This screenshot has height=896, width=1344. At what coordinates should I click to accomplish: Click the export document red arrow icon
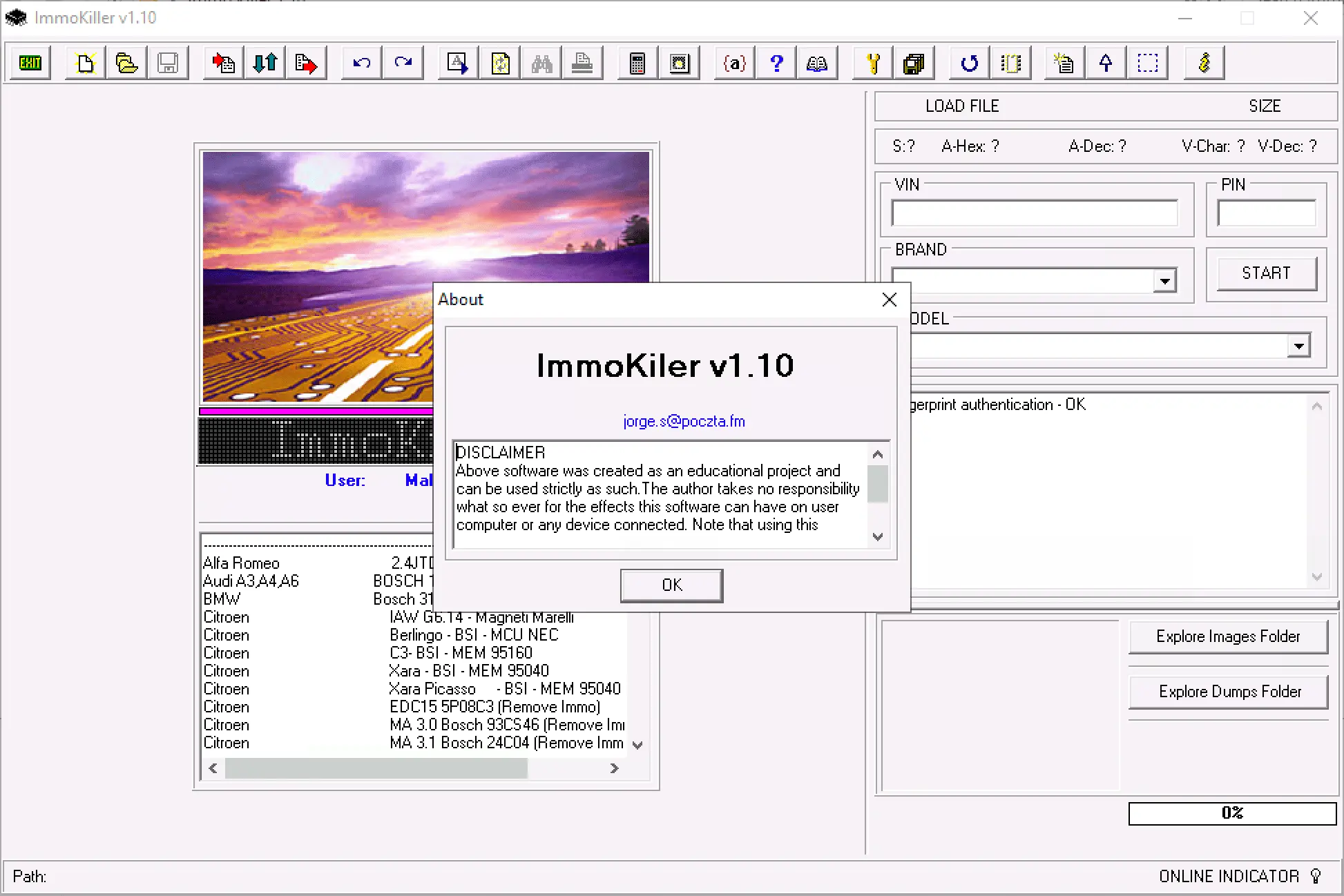pos(306,64)
